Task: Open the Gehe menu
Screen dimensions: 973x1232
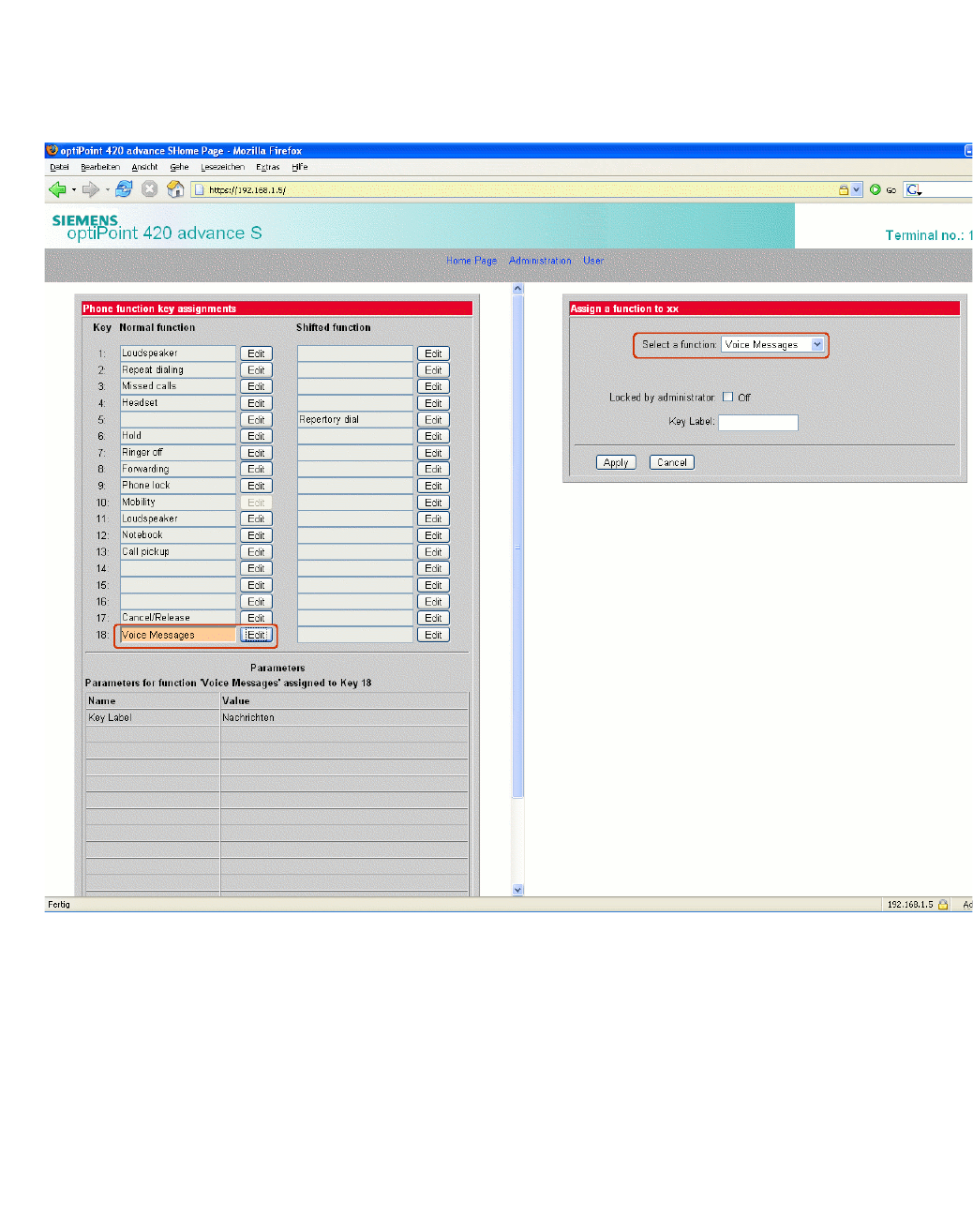Action: click(x=179, y=167)
